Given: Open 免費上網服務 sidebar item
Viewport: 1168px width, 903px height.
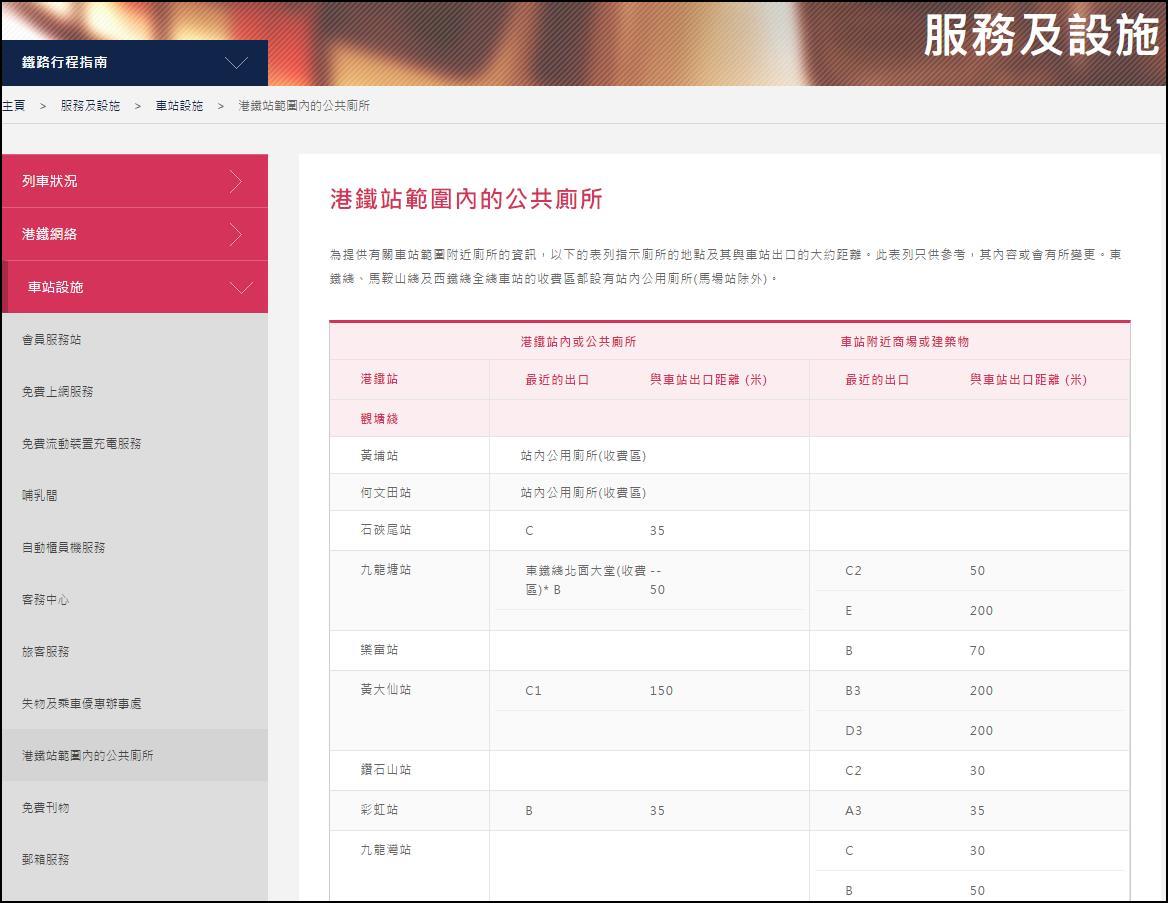Looking at the screenshot, I should click(58, 392).
